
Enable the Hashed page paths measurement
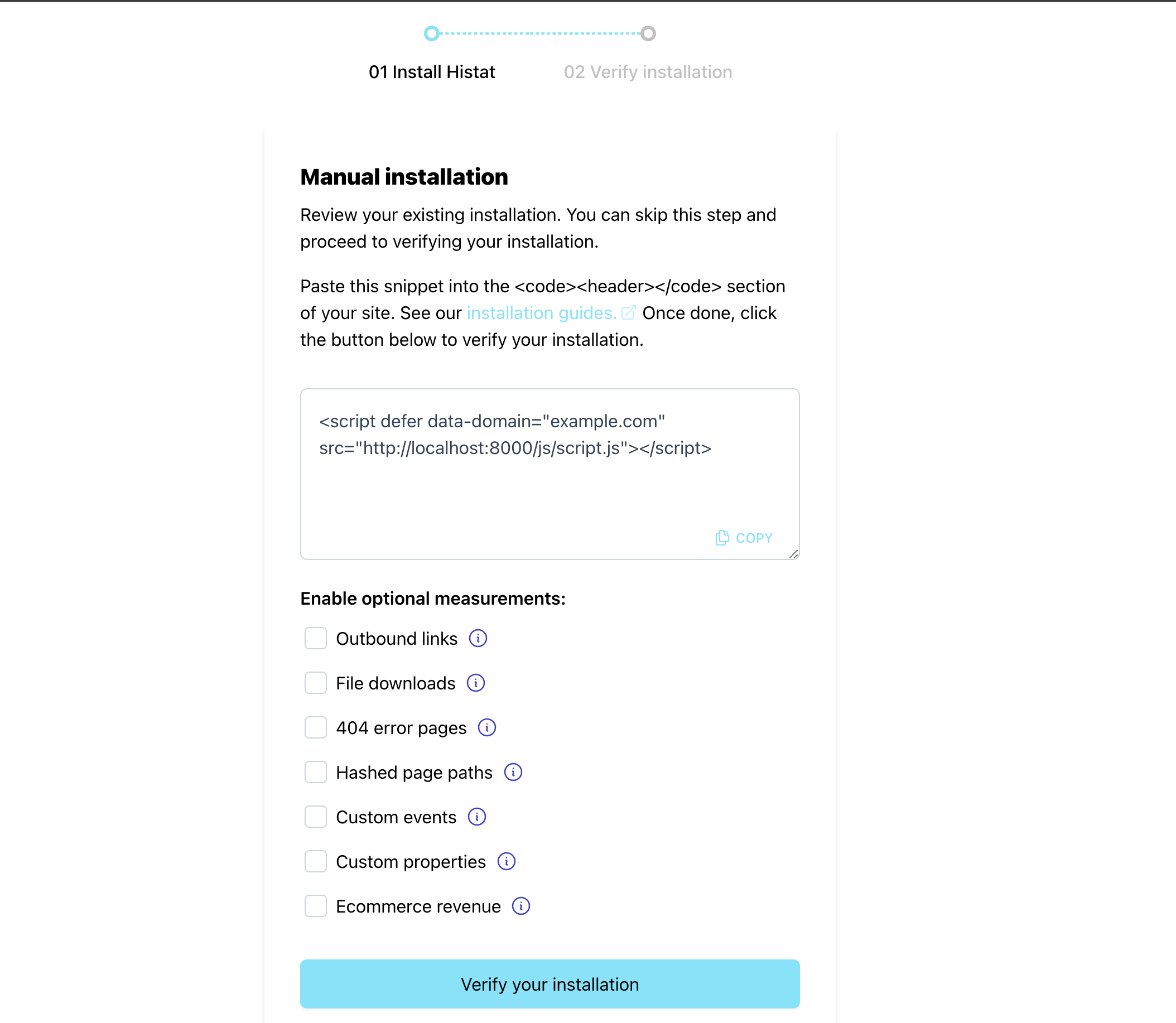314,772
